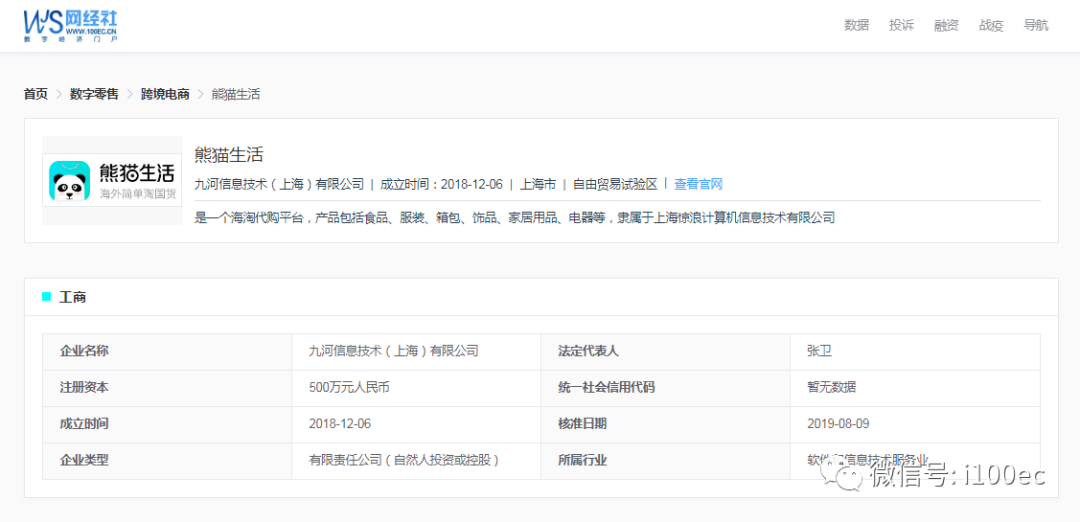
Task: Open the 投诉 navigation item
Action: [901, 26]
